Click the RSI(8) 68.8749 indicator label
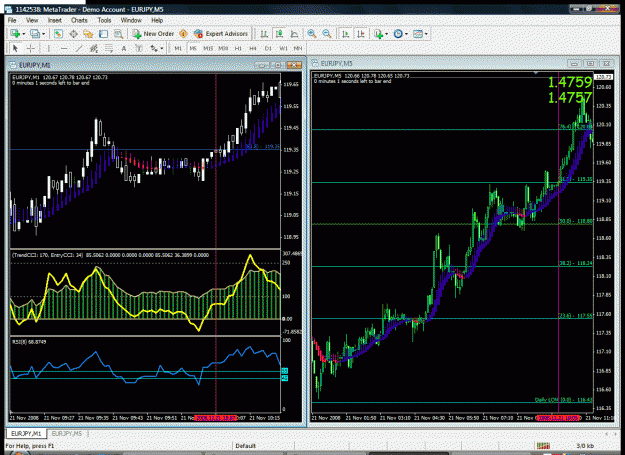The image size is (625, 455). 29,342
